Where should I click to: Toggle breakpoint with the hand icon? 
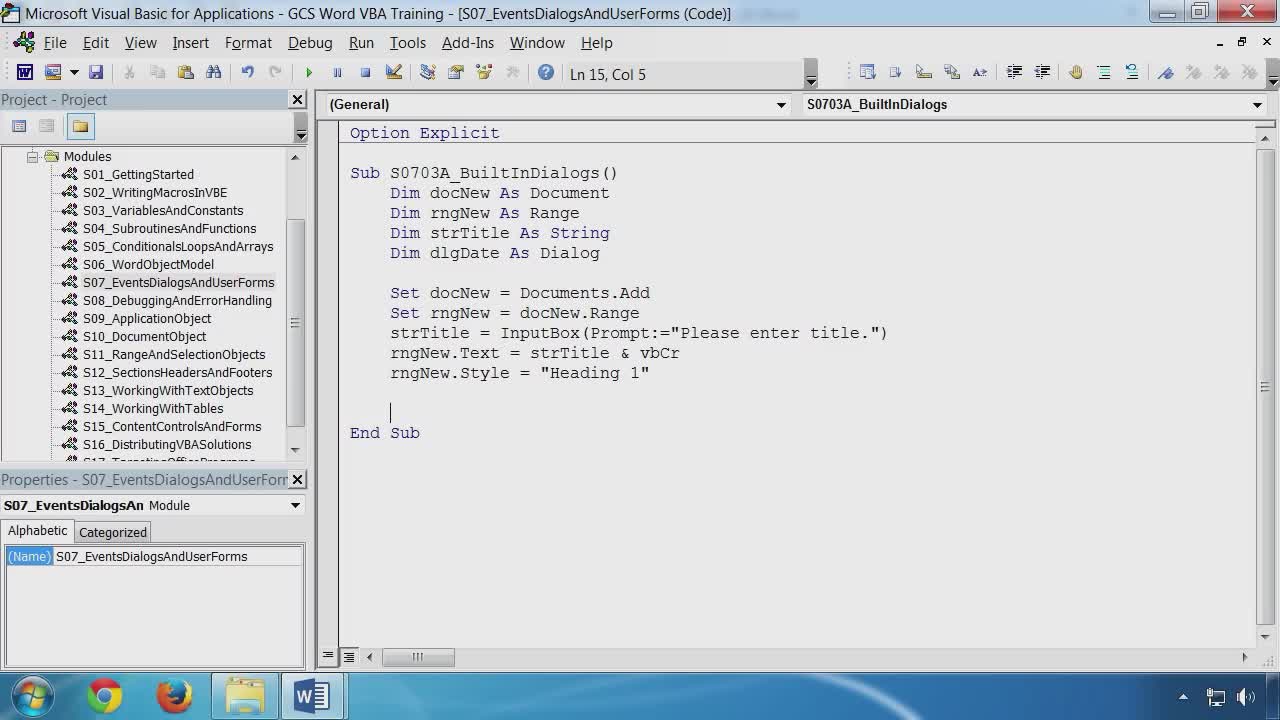coord(1076,72)
